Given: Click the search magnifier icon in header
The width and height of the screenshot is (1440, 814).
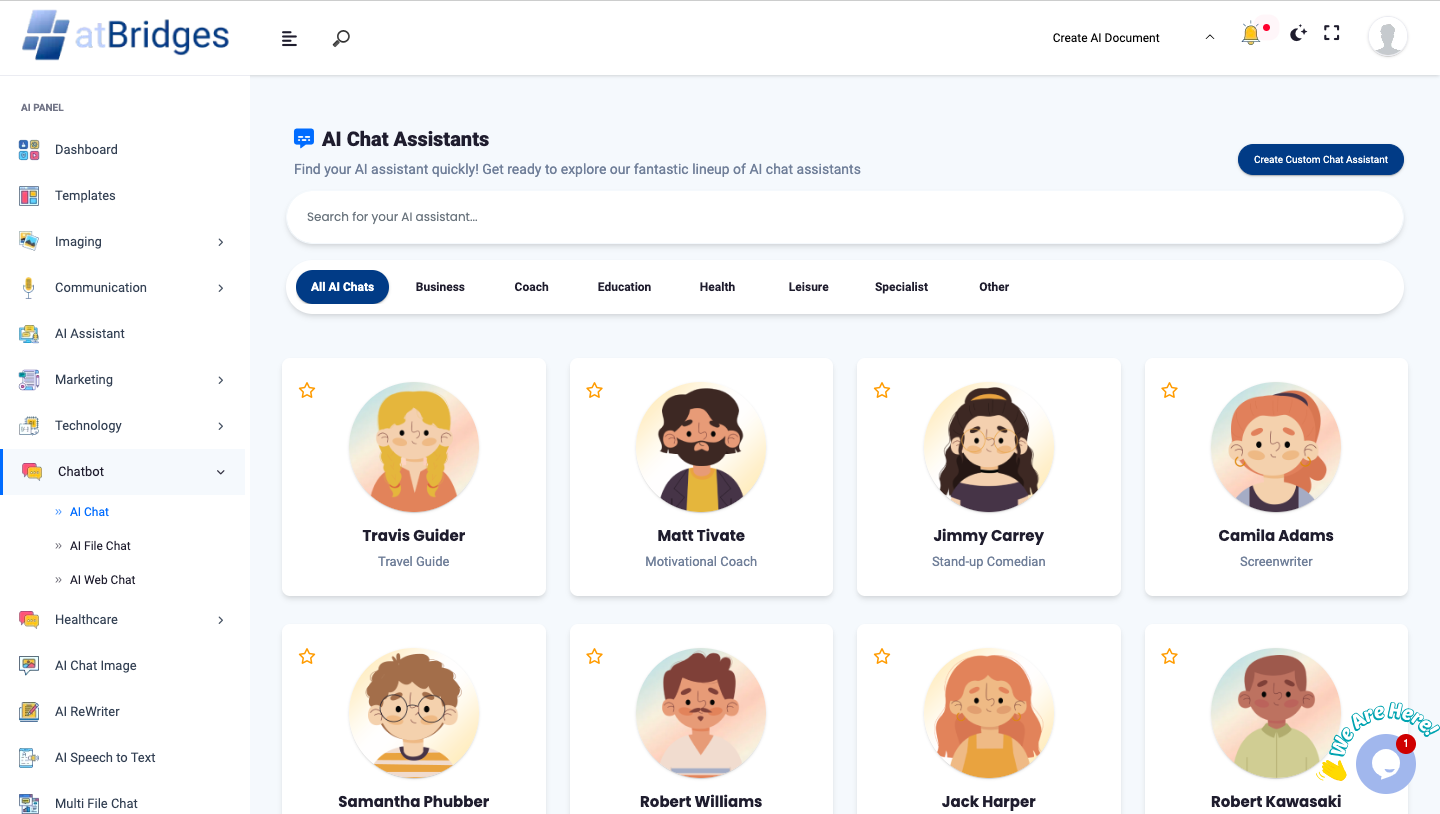Looking at the screenshot, I should pyautogui.click(x=341, y=38).
